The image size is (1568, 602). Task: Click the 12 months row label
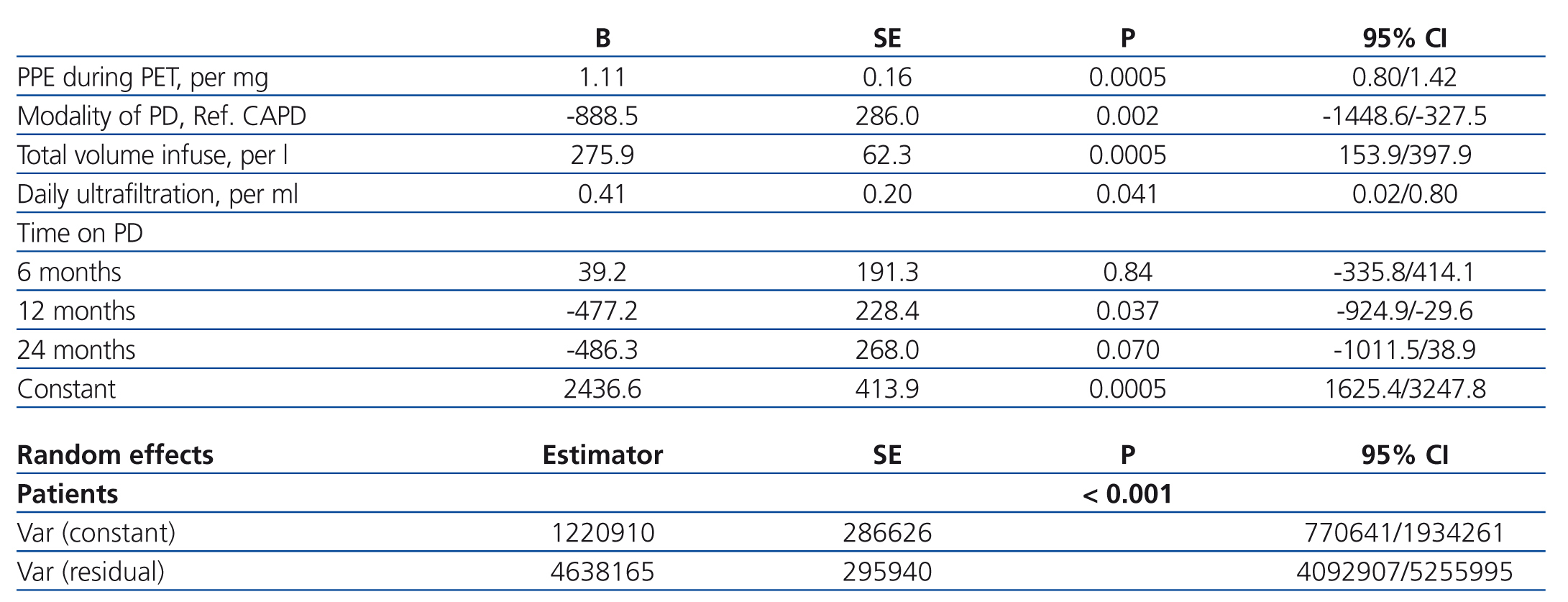tap(76, 311)
